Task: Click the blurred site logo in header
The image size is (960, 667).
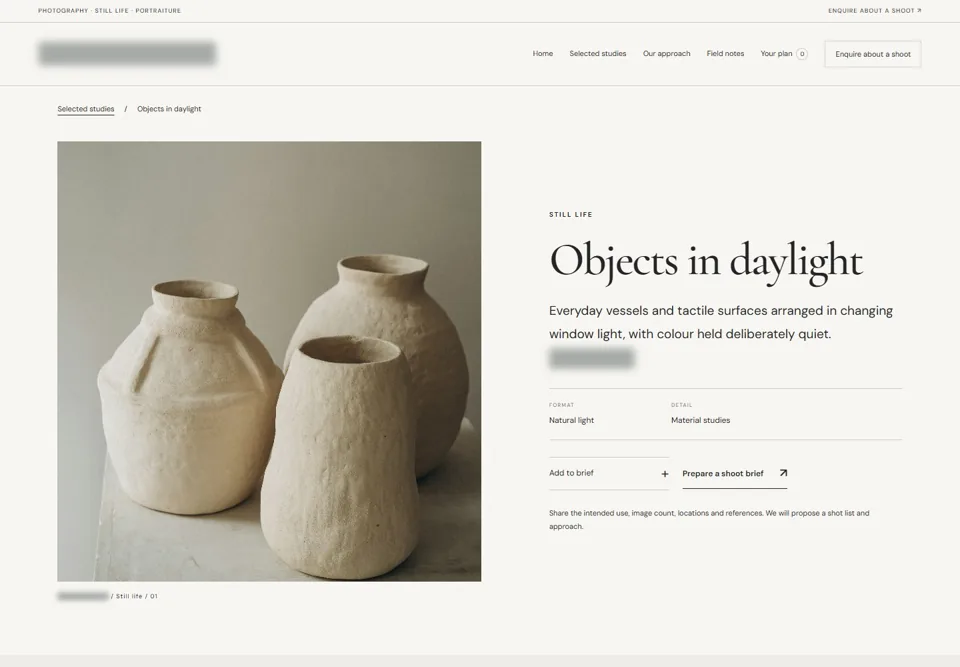Action: pos(127,53)
